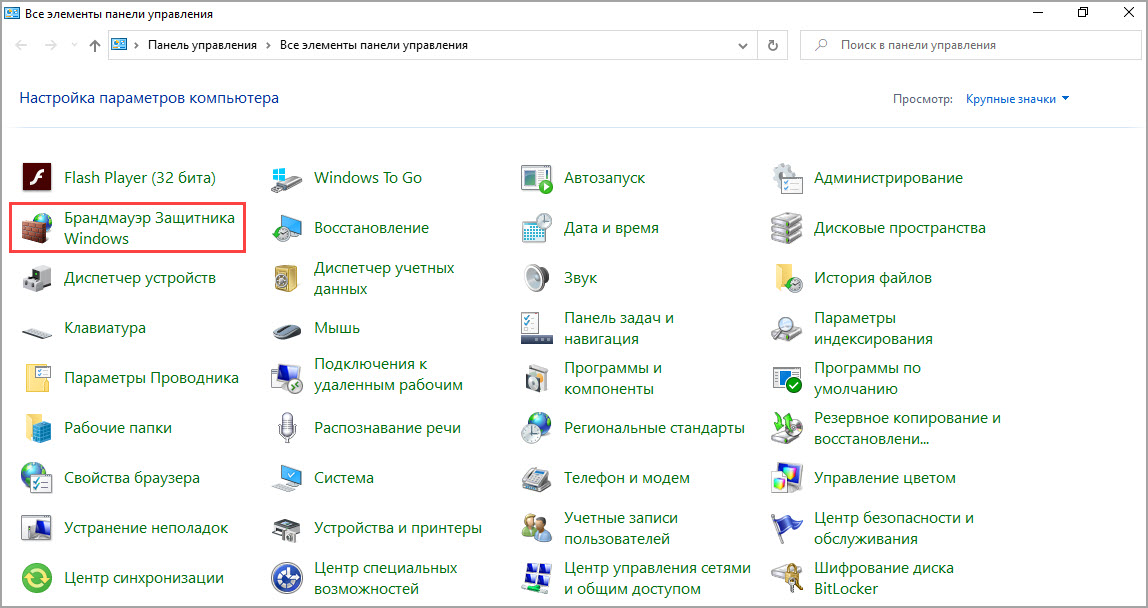Expand the address bar history chevron
The image size is (1148, 608).
pos(742,45)
